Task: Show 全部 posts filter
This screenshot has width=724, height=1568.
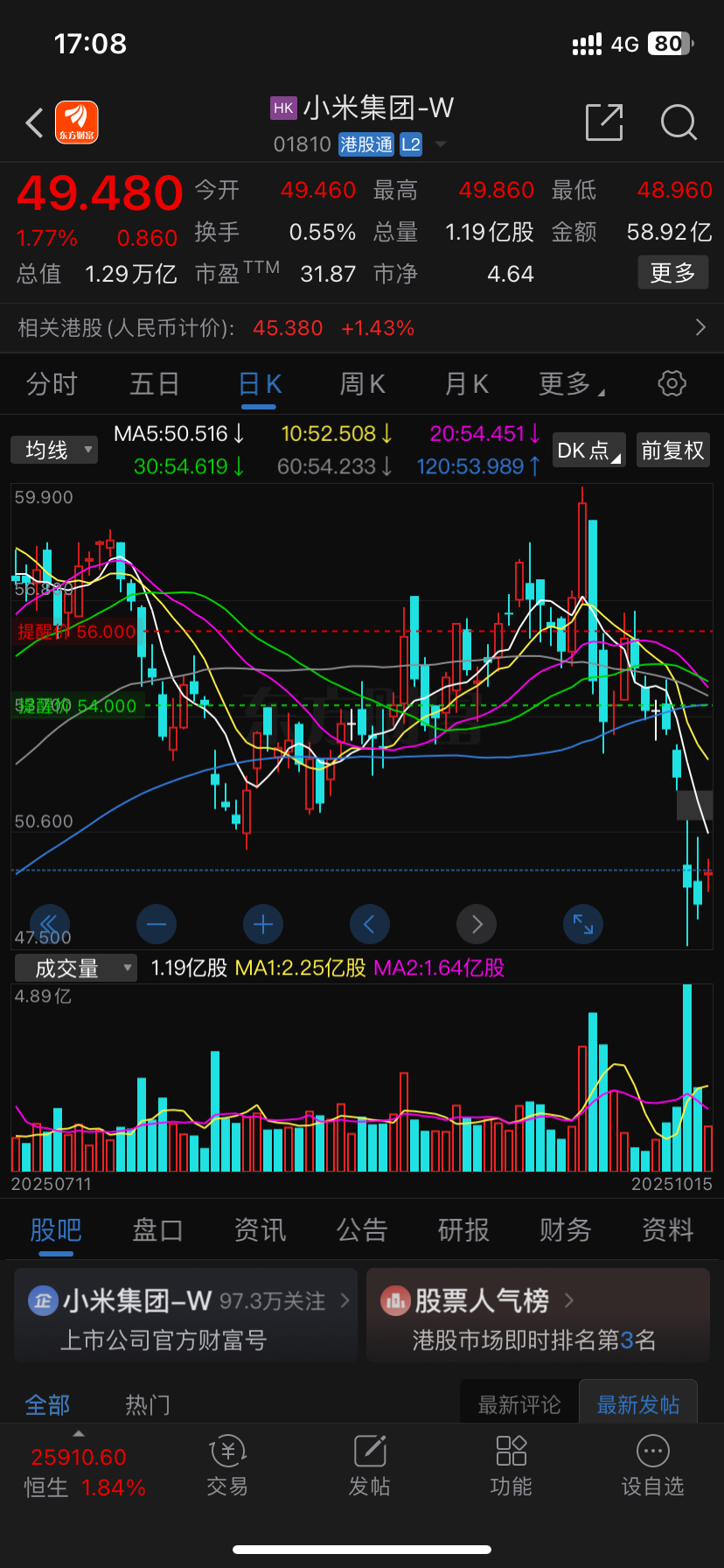Action: coord(47,1405)
